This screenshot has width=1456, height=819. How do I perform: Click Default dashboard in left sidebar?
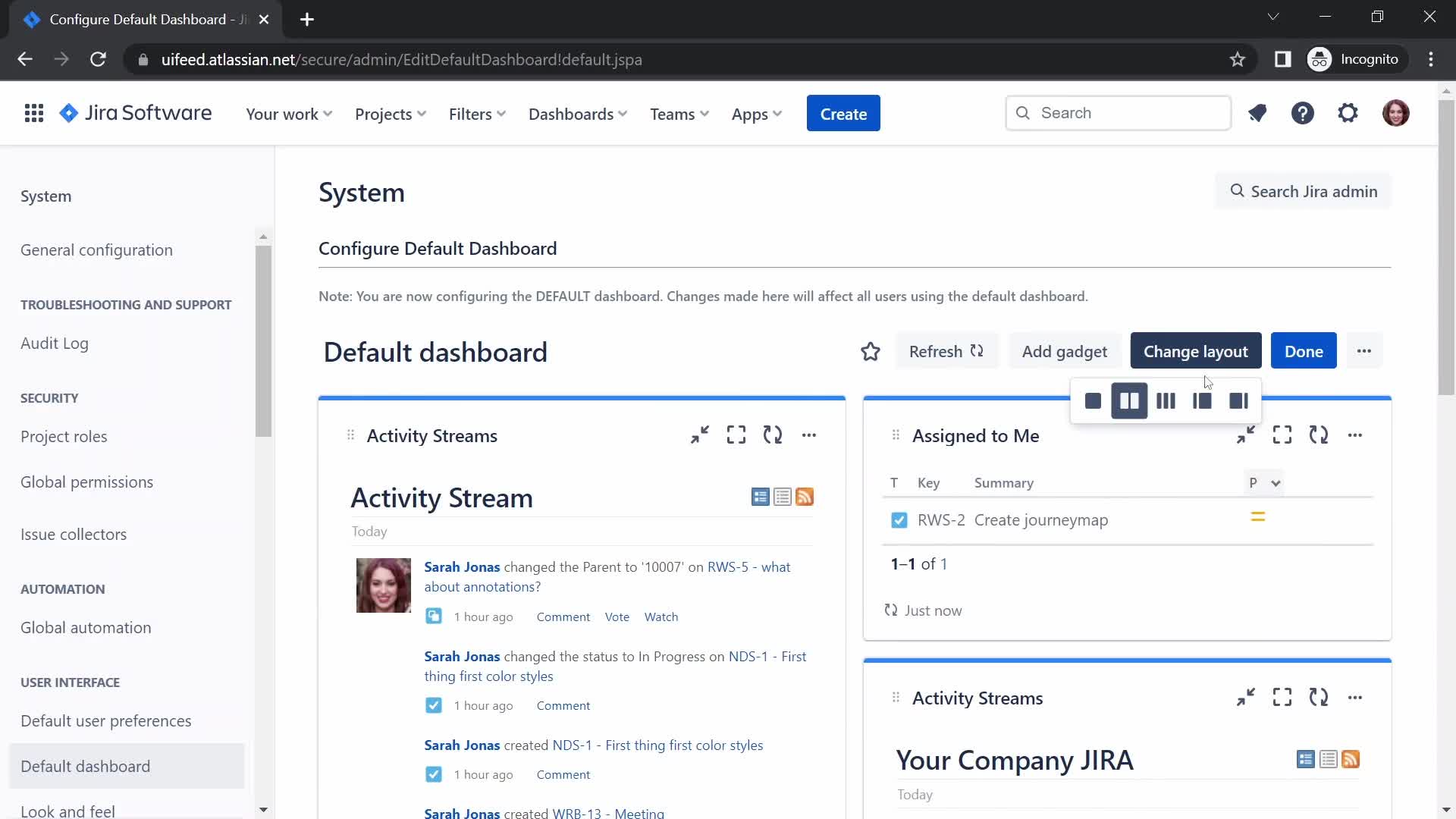point(84,767)
